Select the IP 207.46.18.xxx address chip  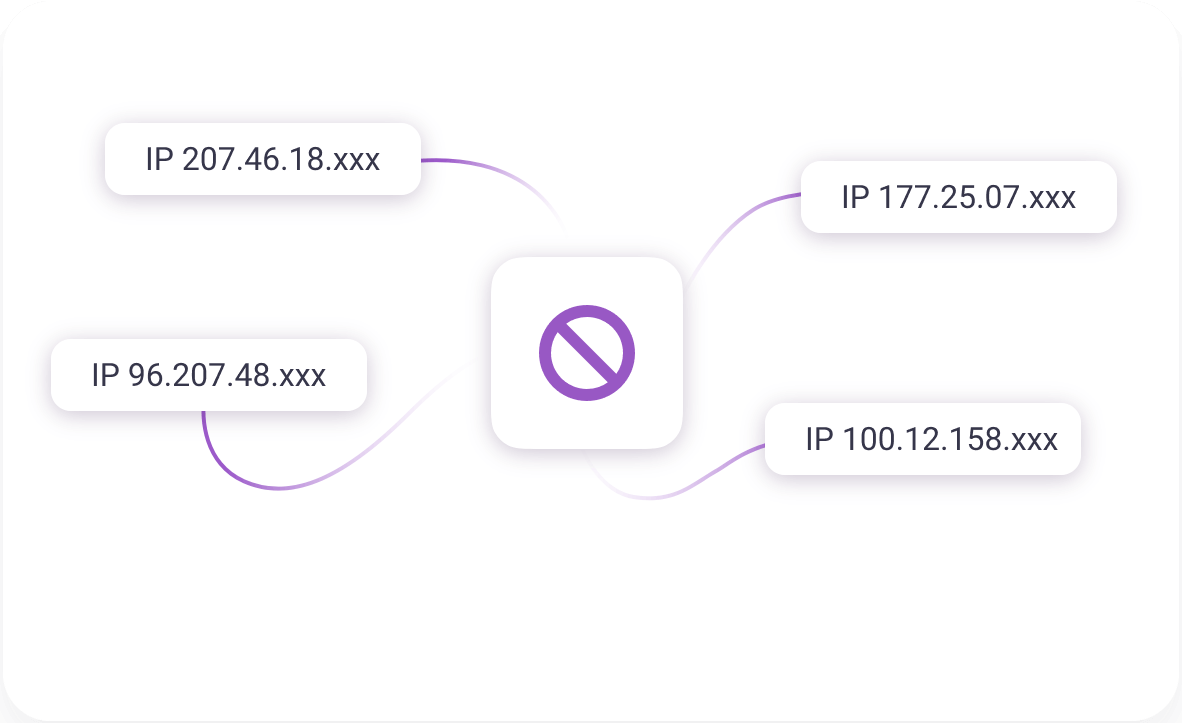tap(262, 159)
